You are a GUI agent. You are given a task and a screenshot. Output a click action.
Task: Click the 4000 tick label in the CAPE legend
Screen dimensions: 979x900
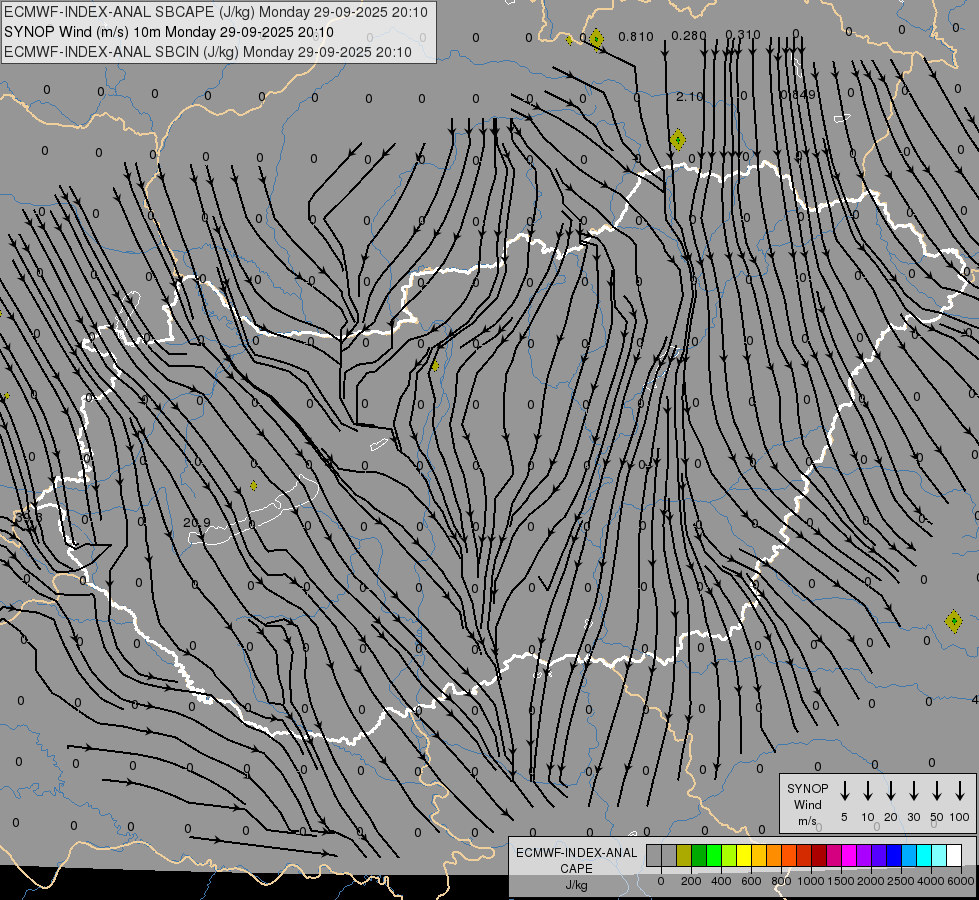tap(930, 881)
